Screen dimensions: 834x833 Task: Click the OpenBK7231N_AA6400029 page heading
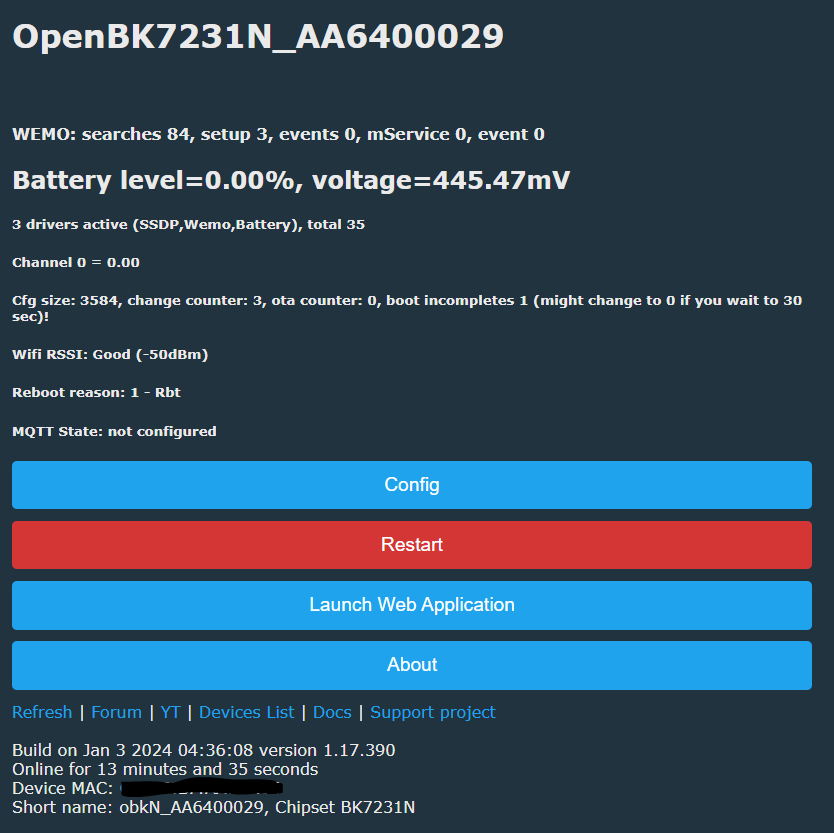click(x=258, y=37)
